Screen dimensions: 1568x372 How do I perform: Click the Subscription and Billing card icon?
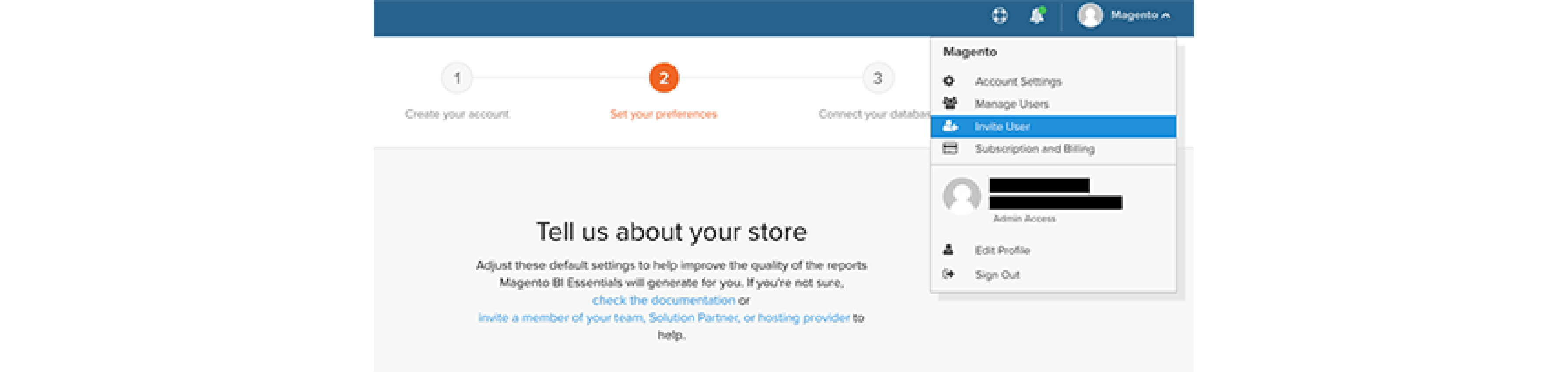tap(949, 148)
